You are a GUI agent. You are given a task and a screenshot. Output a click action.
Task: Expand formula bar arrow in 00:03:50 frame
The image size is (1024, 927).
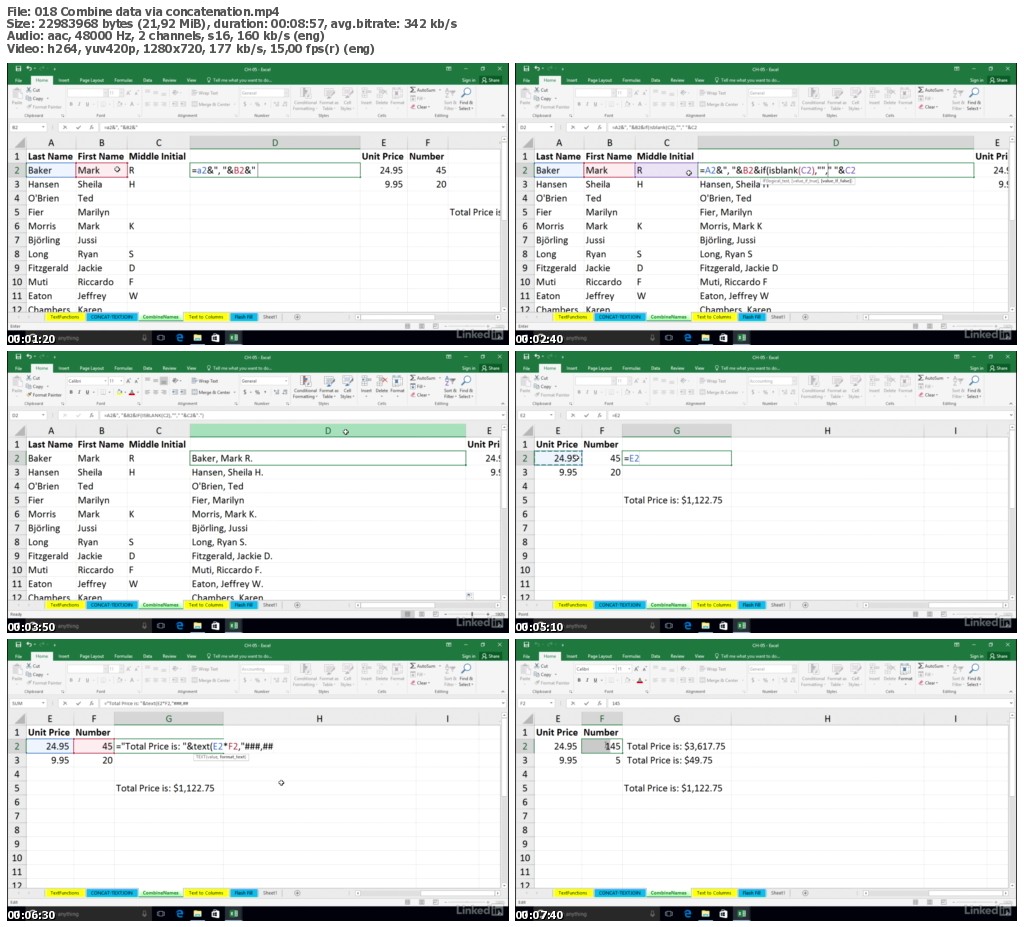coord(503,415)
